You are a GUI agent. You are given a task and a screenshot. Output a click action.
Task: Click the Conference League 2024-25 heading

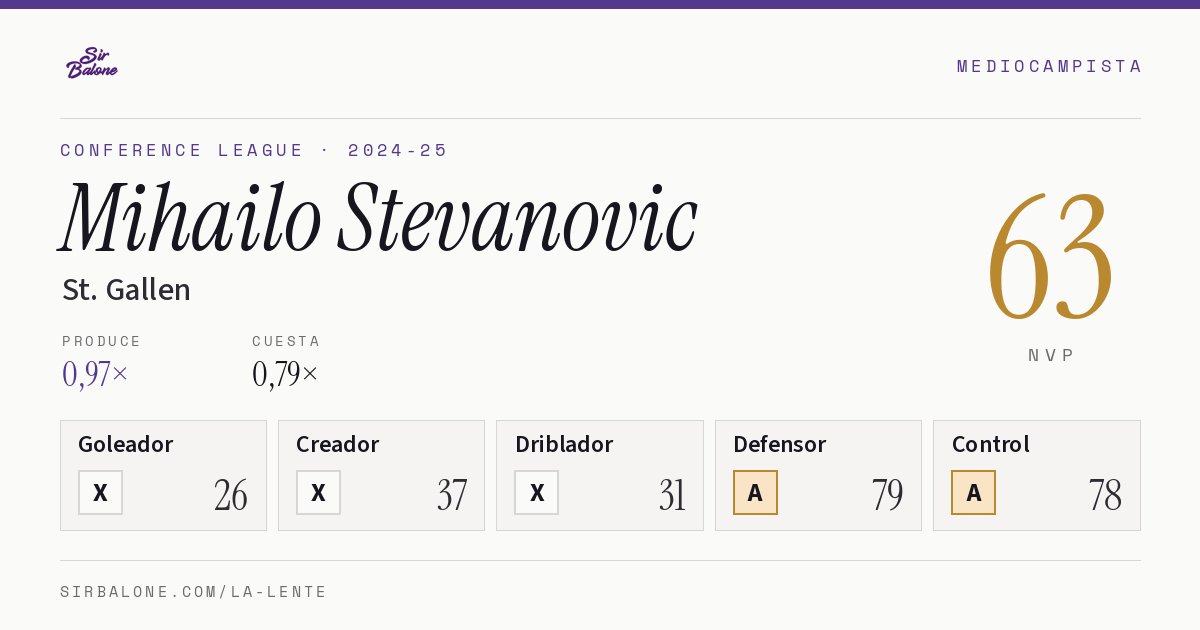tap(254, 150)
